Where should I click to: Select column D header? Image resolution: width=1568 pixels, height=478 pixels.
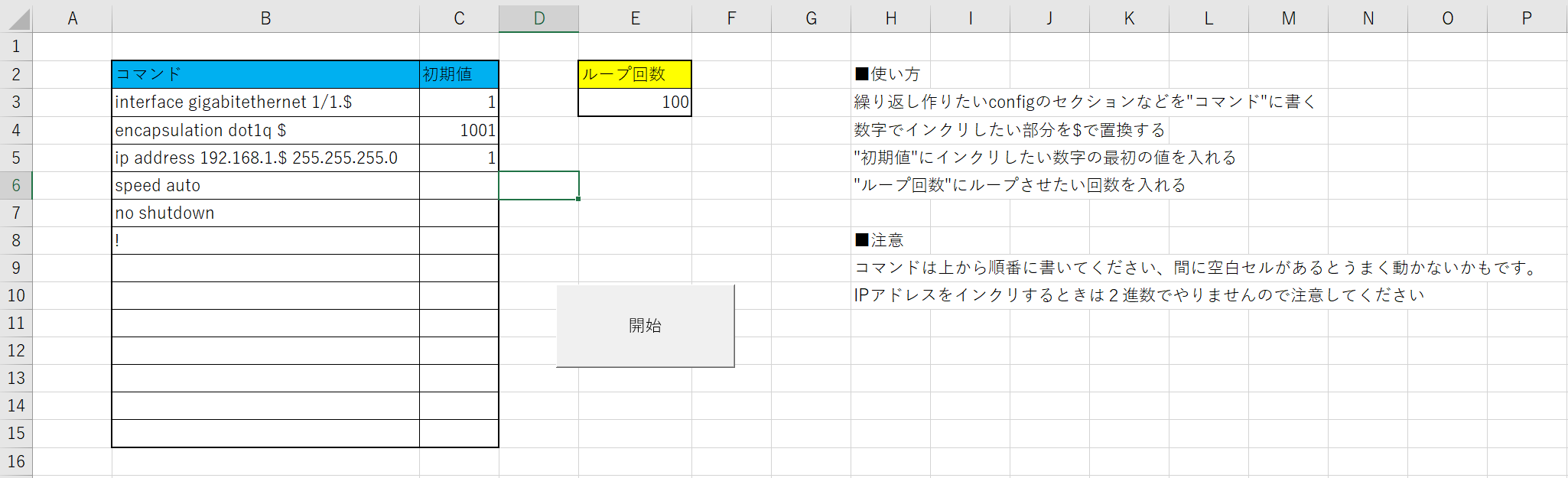pyautogui.click(x=539, y=18)
